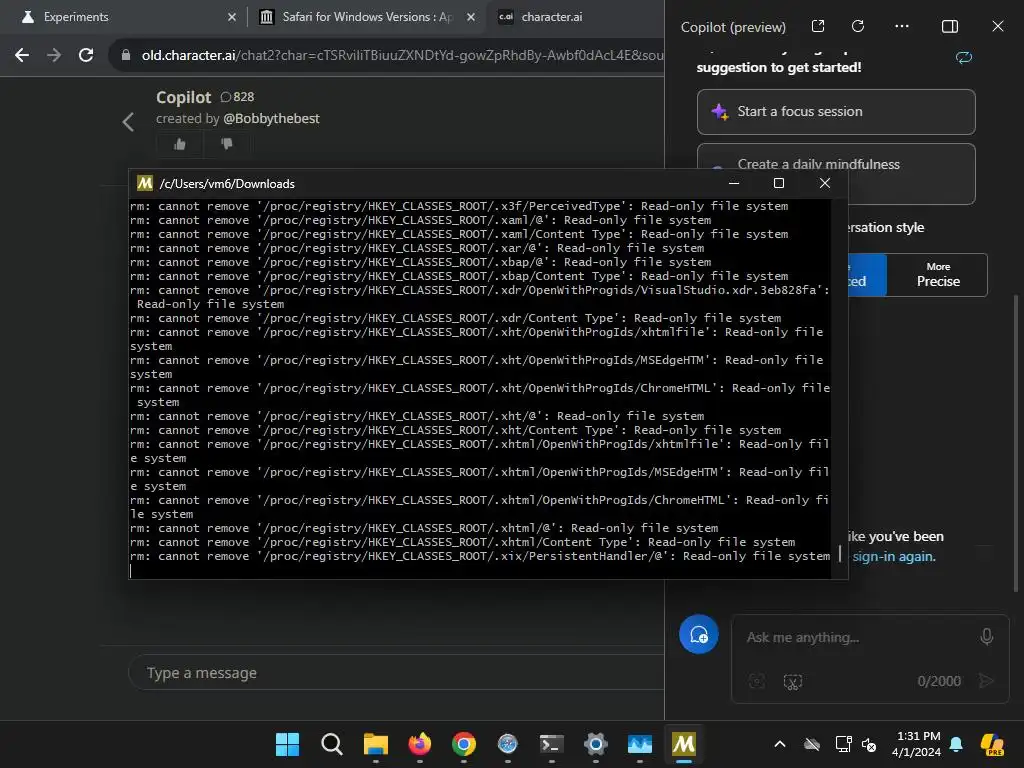Open the gear Settings app in taskbar
Screen dimensions: 1024x768
click(596, 744)
